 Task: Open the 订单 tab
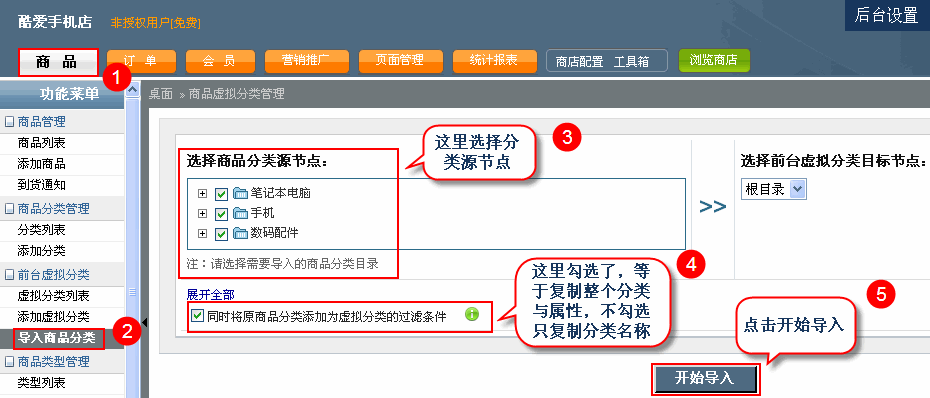point(141,61)
